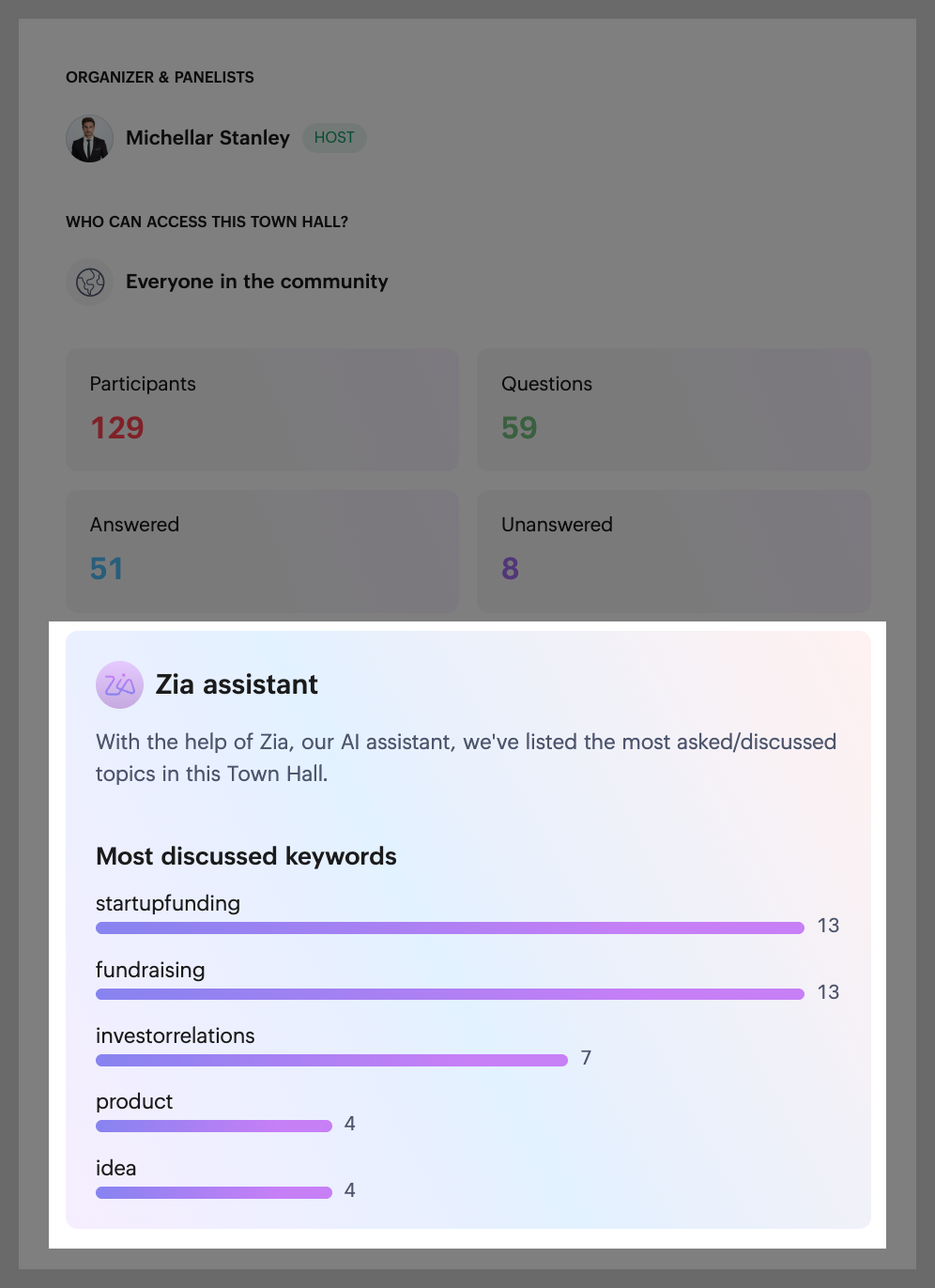
Task: Select the Answered card showing 51
Action: click(x=263, y=551)
